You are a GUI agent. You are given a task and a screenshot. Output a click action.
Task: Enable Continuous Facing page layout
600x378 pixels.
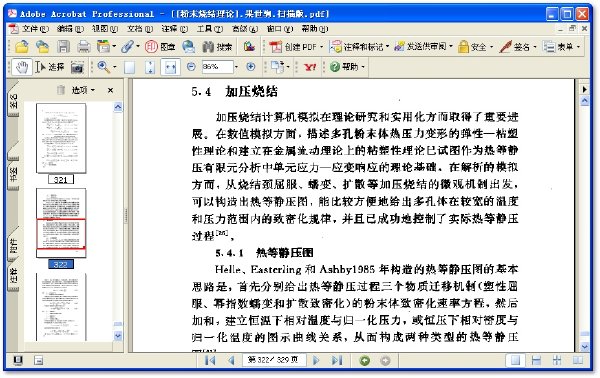pos(557,360)
